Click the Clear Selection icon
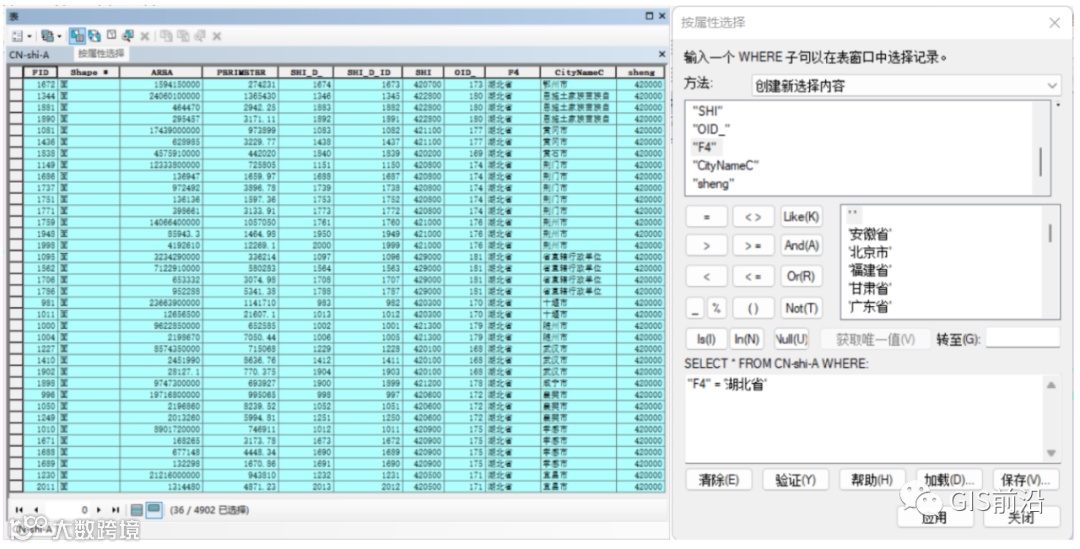 111,35
